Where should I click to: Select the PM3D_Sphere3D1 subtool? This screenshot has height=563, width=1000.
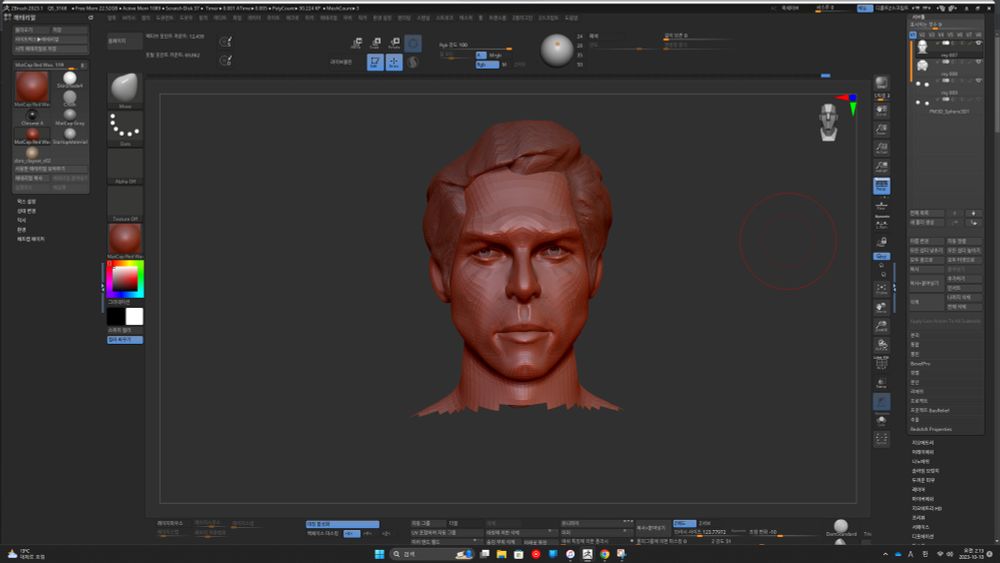point(949,112)
